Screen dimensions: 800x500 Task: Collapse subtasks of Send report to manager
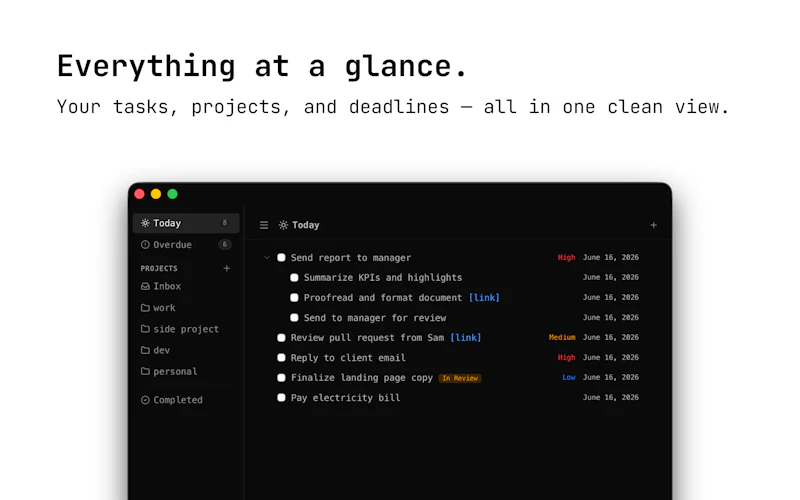click(x=267, y=258)
